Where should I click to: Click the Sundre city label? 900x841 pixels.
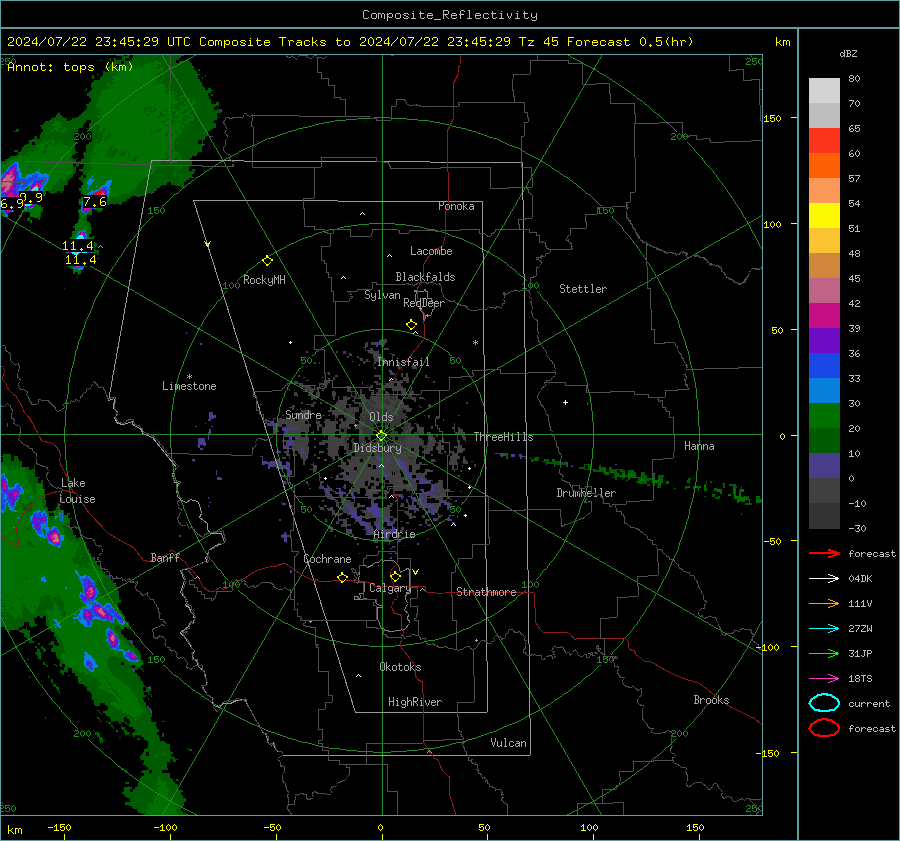pyautogui.click(x=304, y=415)
